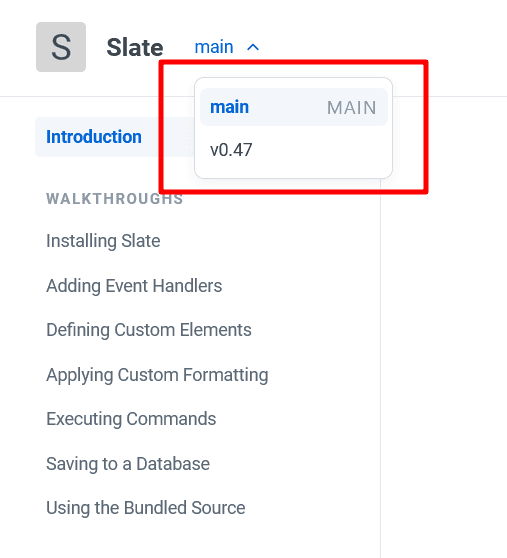Open the Slate title link

[x=135, y=47]
